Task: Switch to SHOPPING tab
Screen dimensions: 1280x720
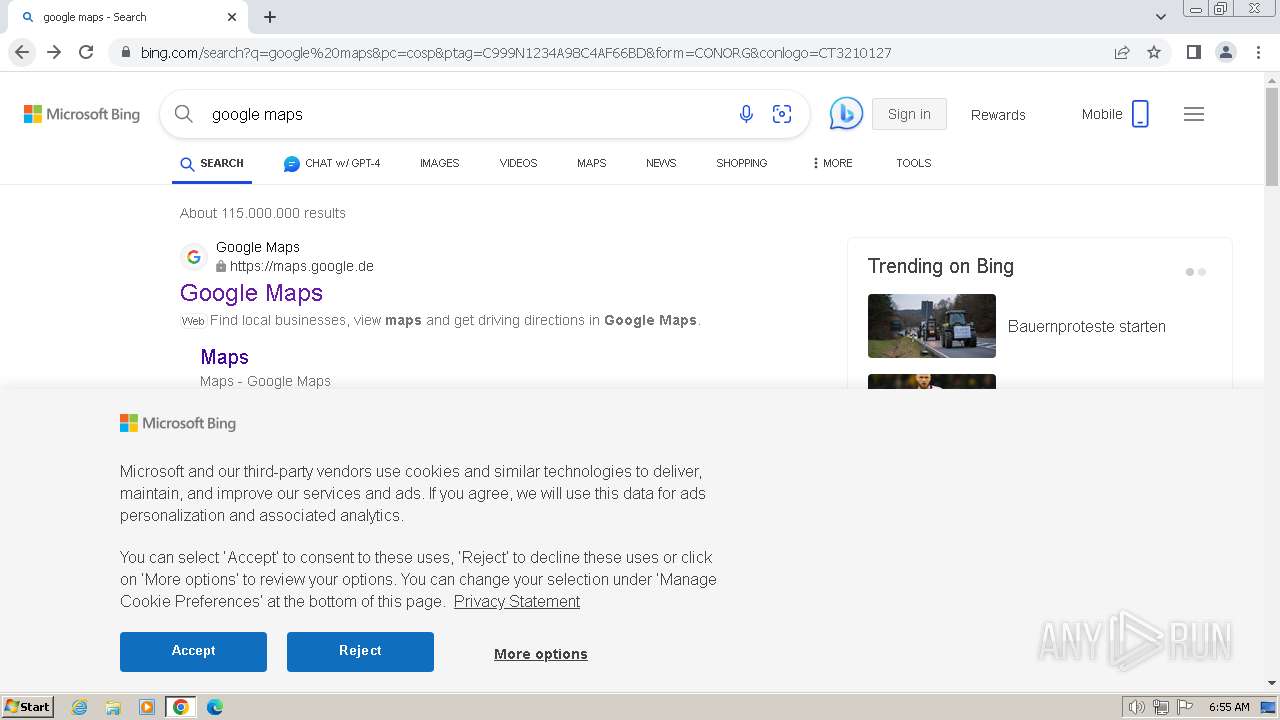Action: coord(741,163)
